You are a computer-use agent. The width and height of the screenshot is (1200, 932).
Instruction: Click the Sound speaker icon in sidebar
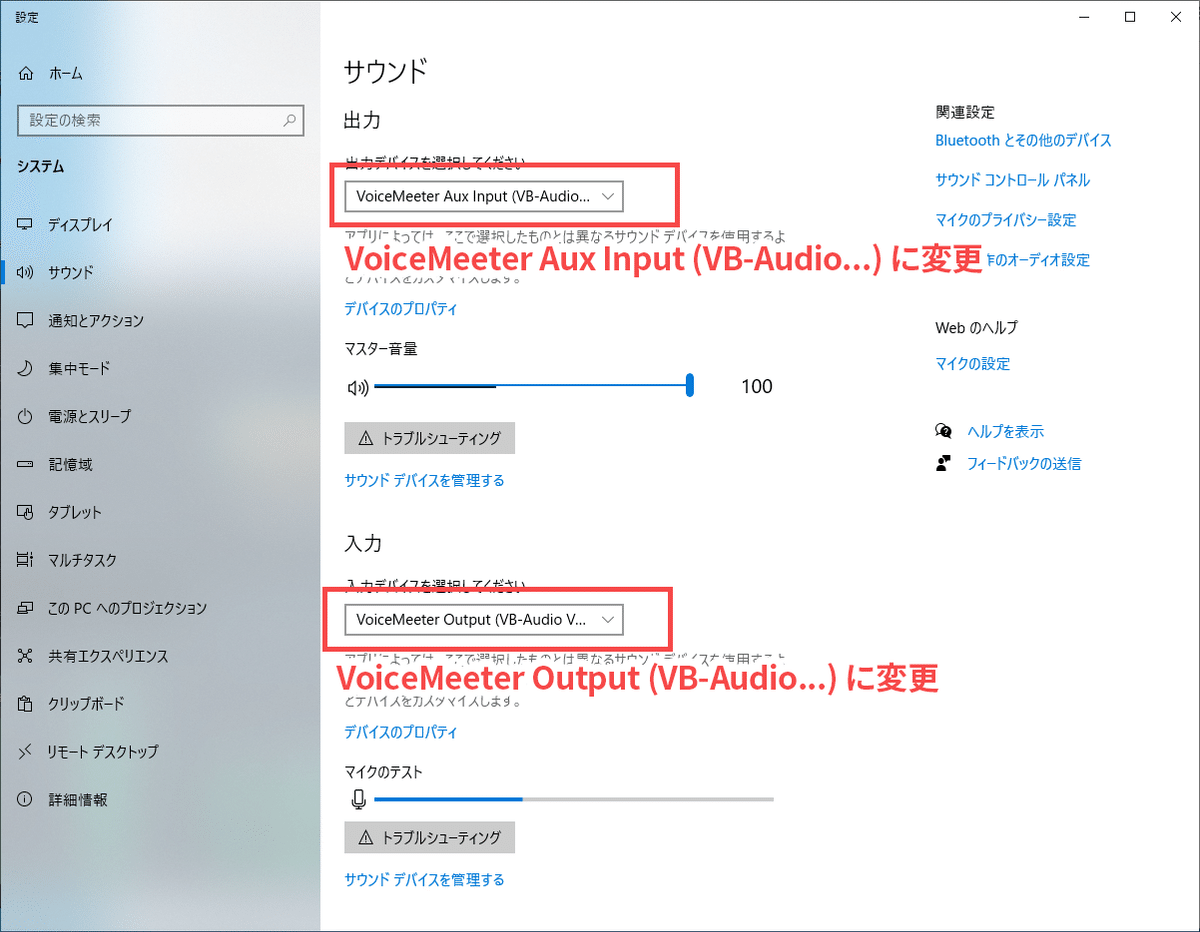[27, 272]
